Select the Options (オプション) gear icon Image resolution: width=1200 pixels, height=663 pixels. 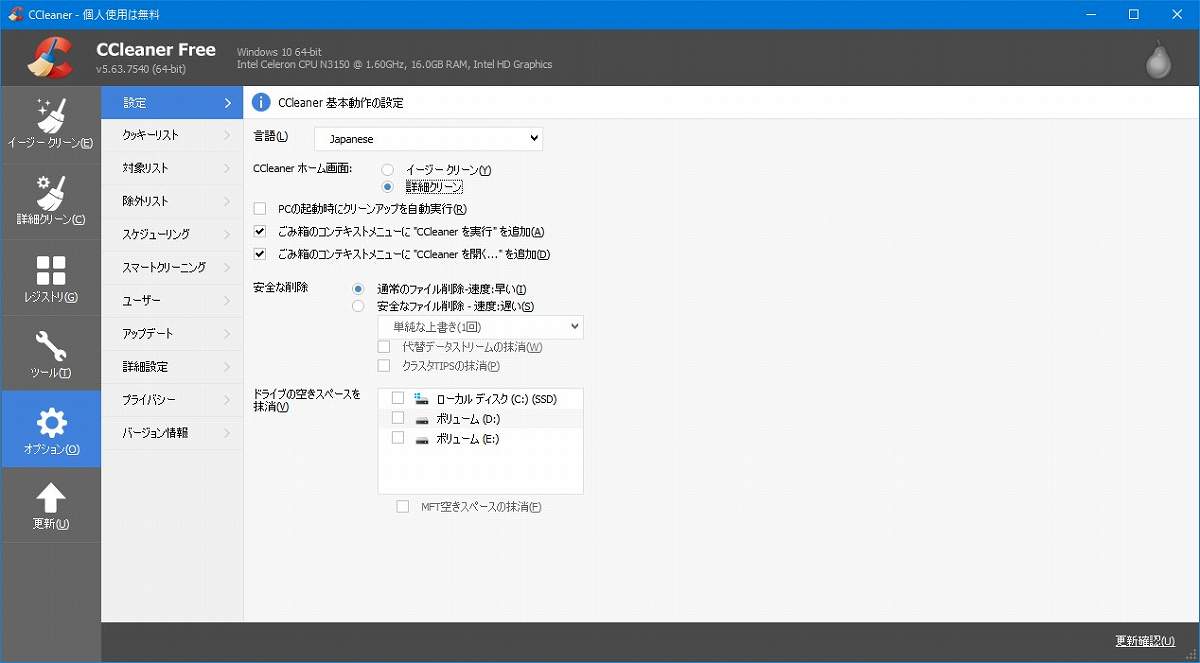point(51,422)
